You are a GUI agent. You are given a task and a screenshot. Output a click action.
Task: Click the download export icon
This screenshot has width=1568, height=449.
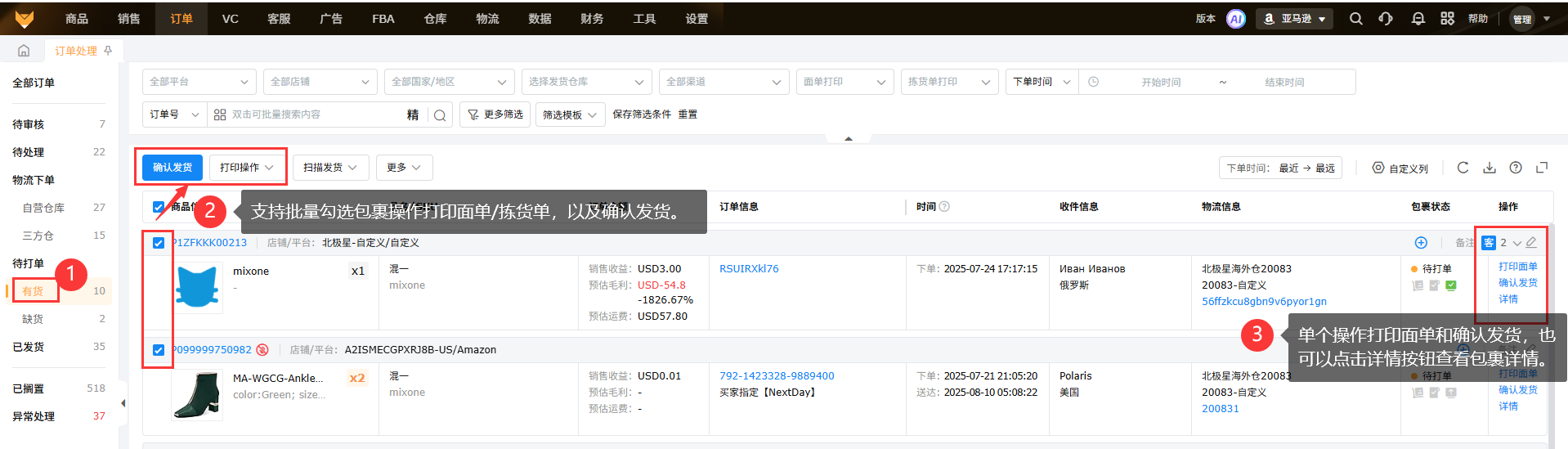click(x=1490, y=168)
